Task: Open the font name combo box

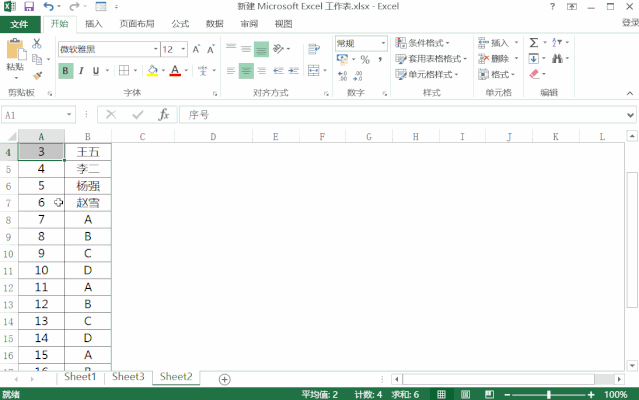Action: click(x=109, y=49)
